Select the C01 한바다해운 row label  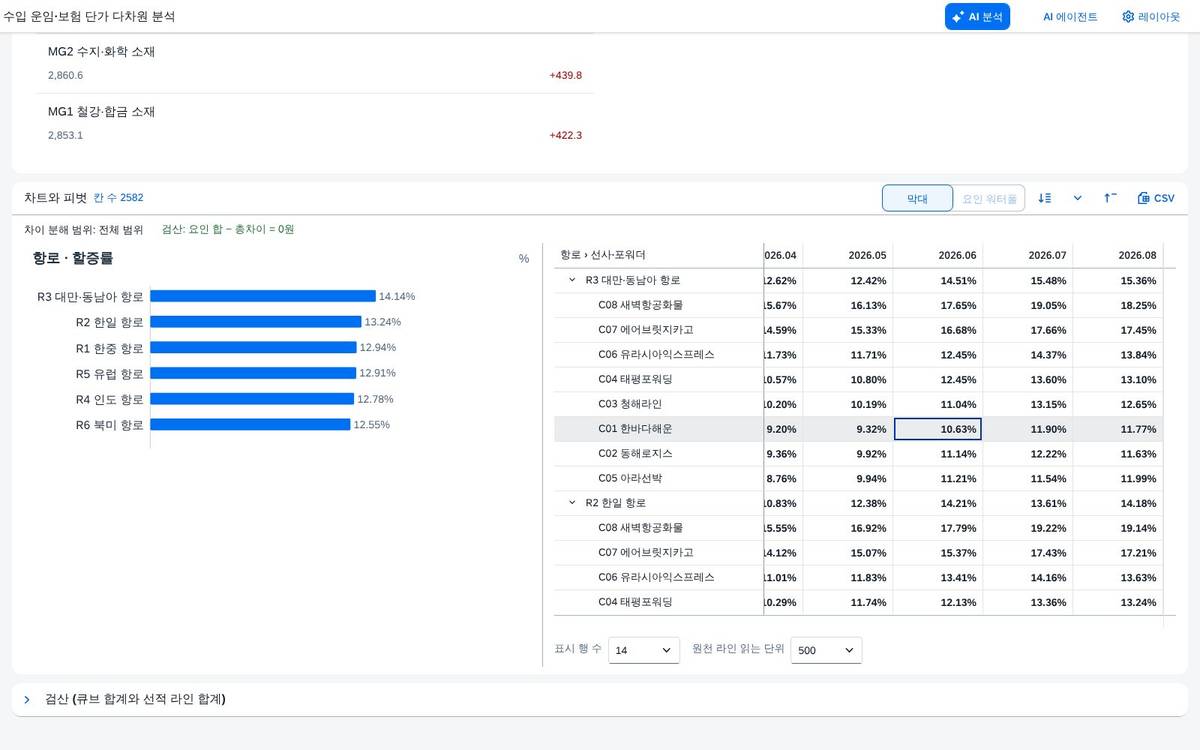click(x=635, y=429)
